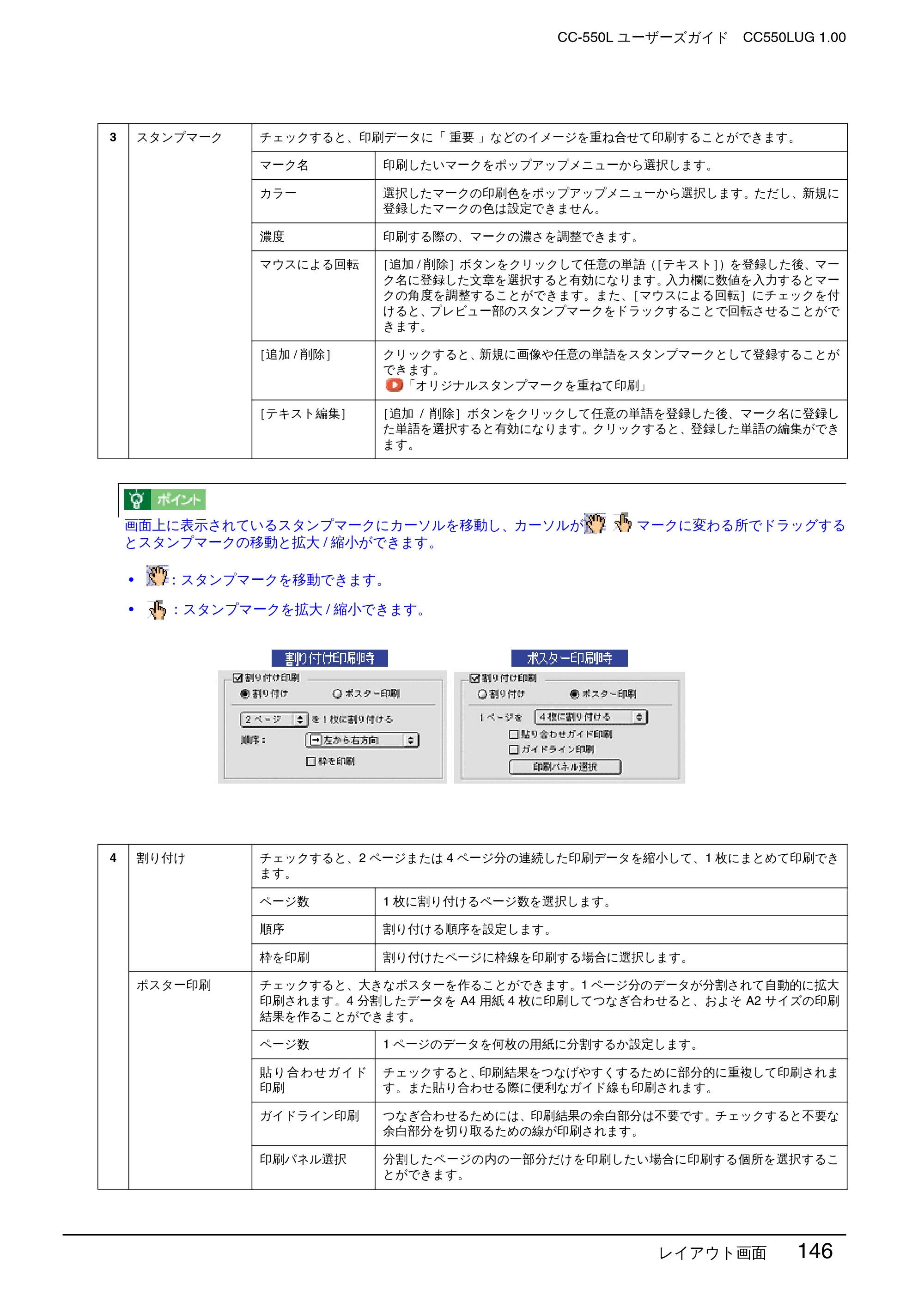Click the マーク名 table cell
924x1308 pixels.
313,165
